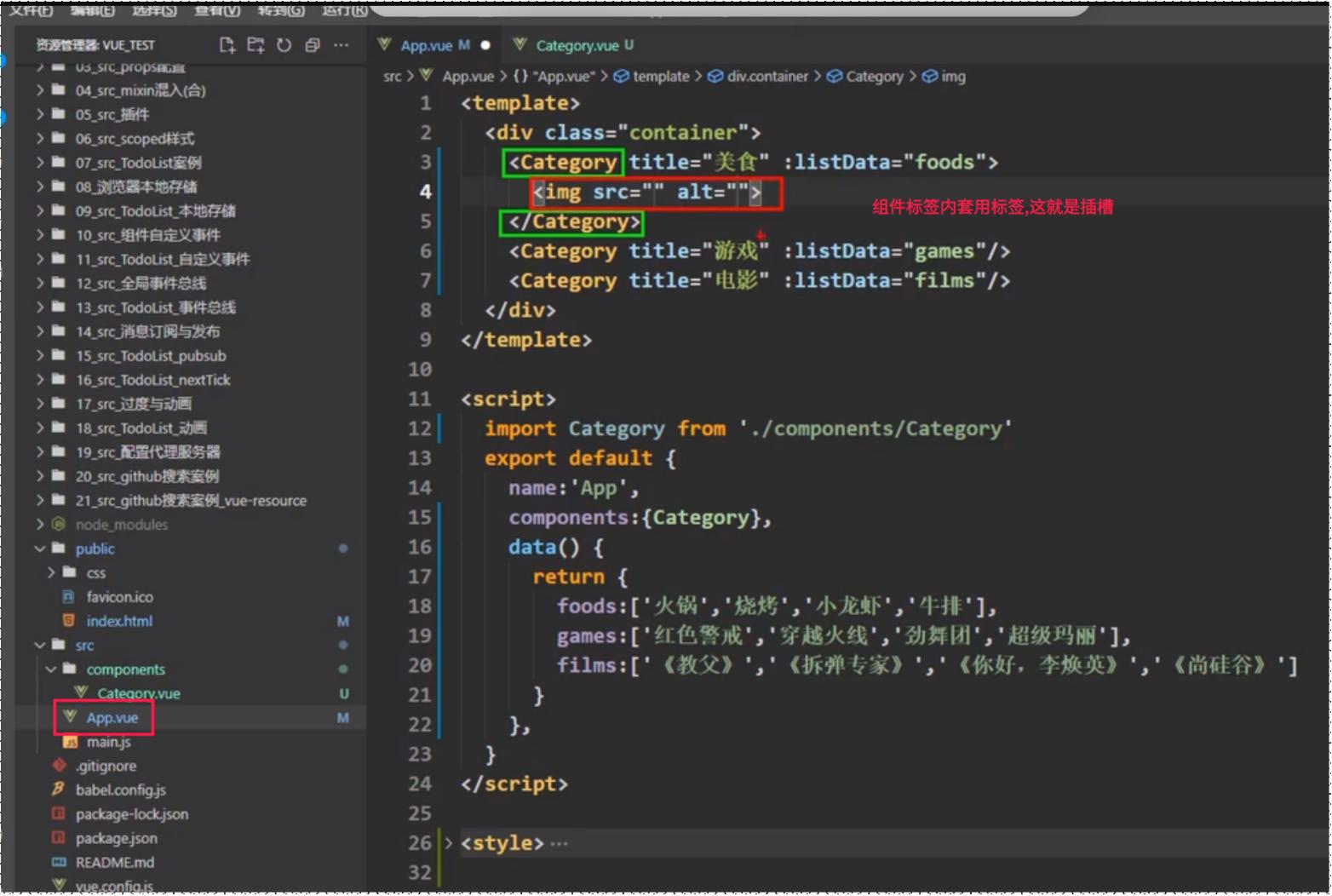This screenshot has width=1332, height=896.
Task: Click 'src' in the breadcrumb path
Action: [392, 77]
